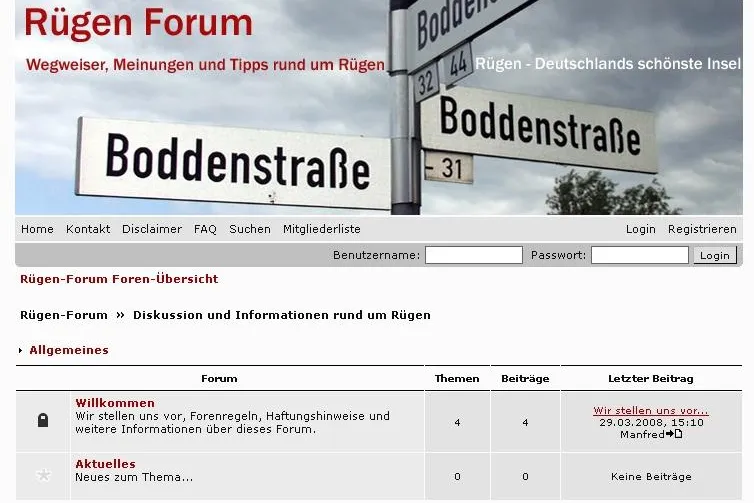
Task: Click the 'Passwort:' label
Action: point(559,255)
